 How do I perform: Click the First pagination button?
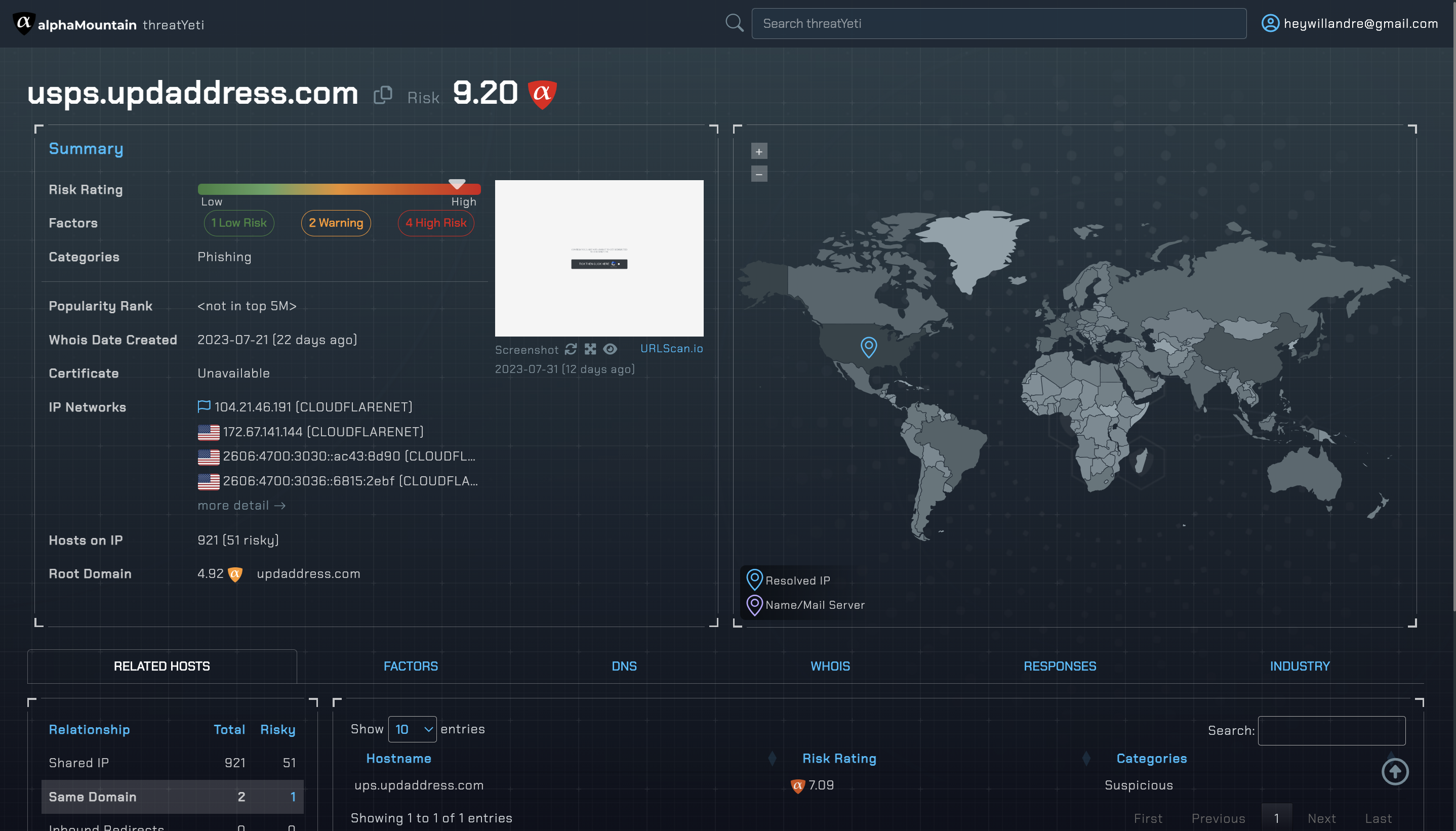pyautogui.click(x=1148, y=818)
